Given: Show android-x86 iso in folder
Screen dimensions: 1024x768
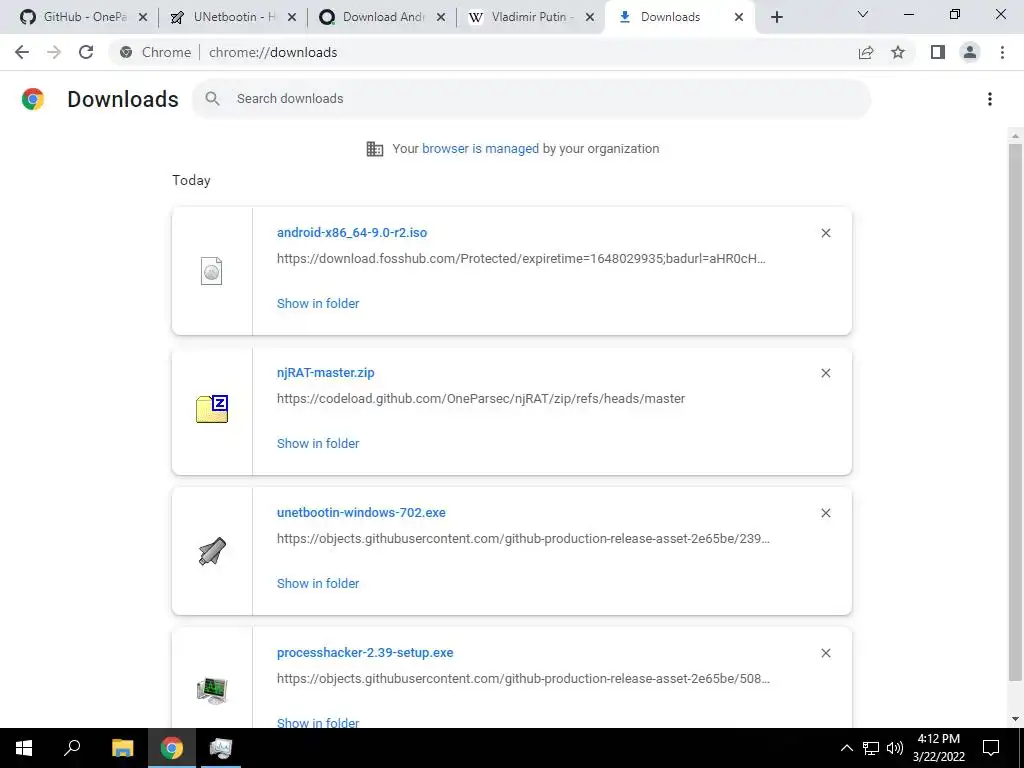Looking at the screenshot, I should [x=317, y=303].
